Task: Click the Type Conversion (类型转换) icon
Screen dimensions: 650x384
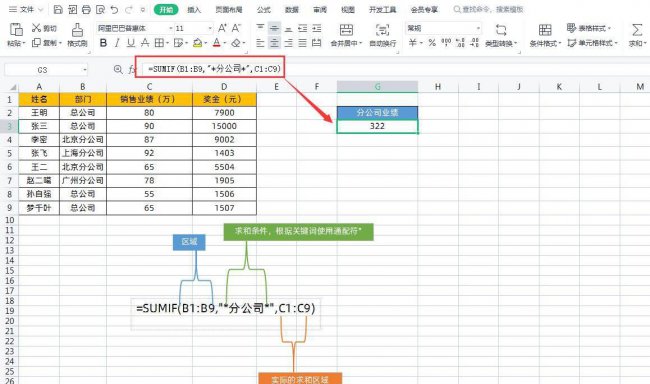Action: [x=501, y=30]
